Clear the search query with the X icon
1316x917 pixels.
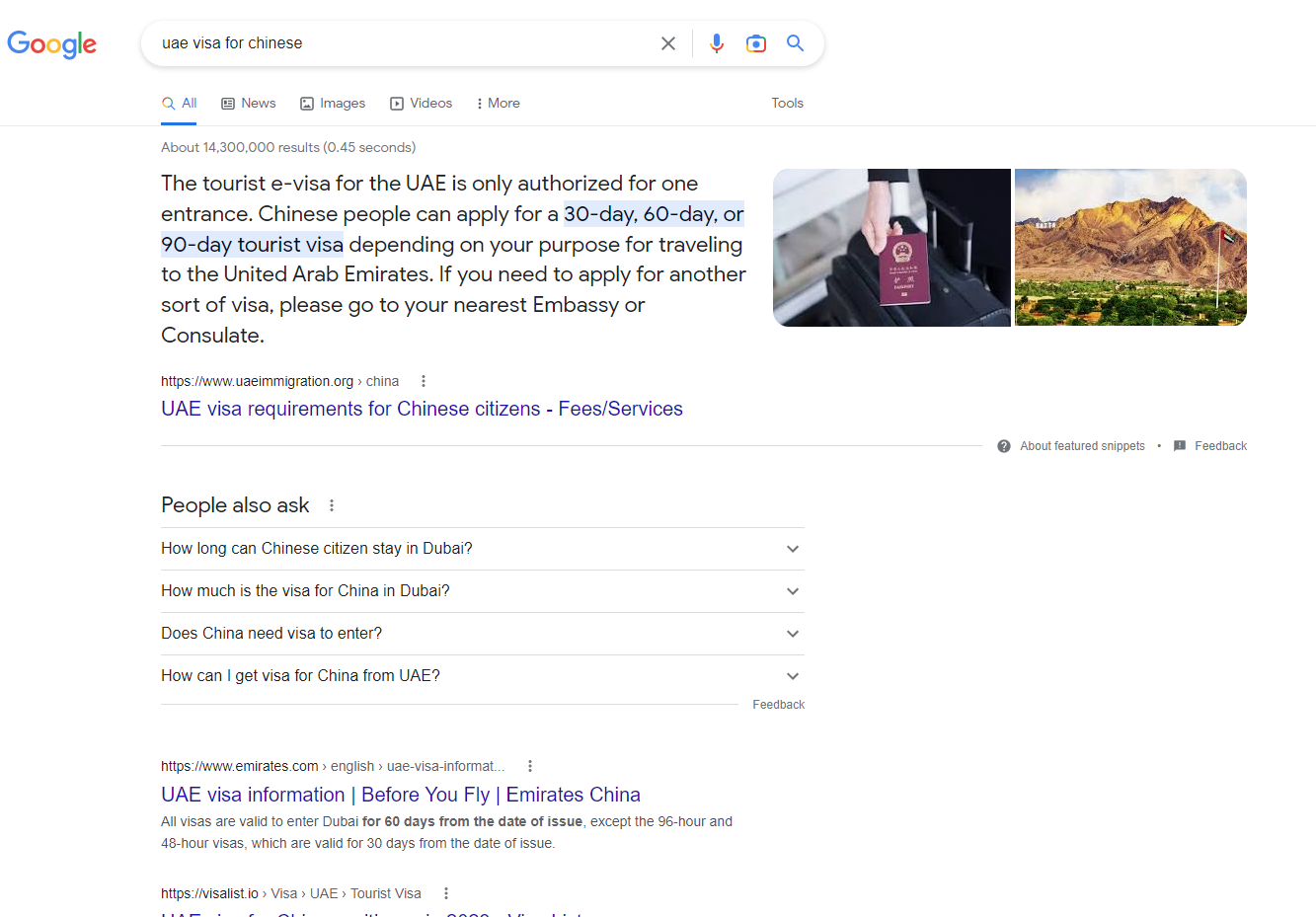tap(668, 42)
